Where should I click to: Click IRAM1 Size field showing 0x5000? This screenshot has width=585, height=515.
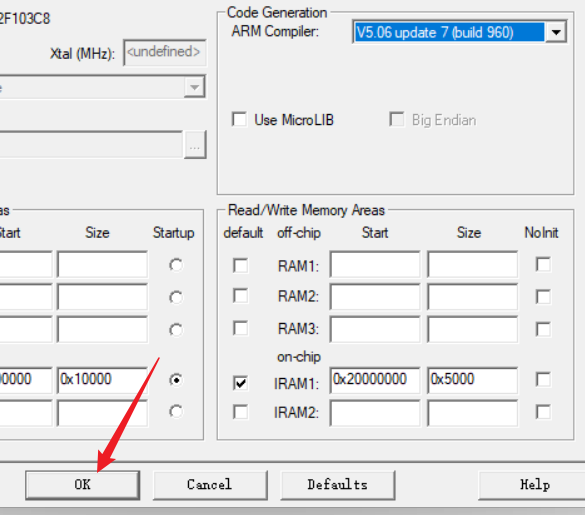pyautogui.click(x=472, y=380)
